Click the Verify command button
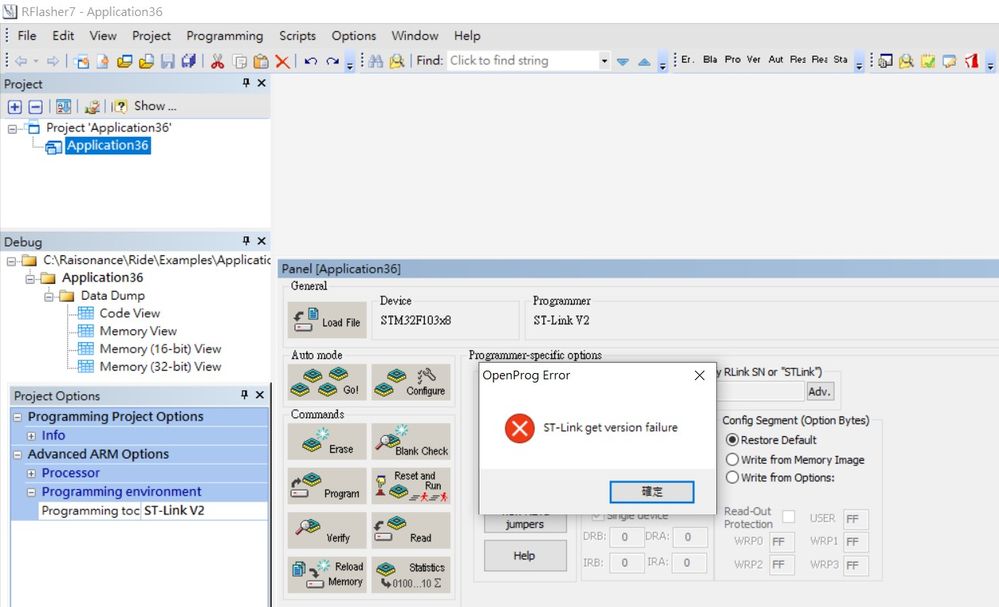Viewport: 999px width, 607px height. click(327, 531)
